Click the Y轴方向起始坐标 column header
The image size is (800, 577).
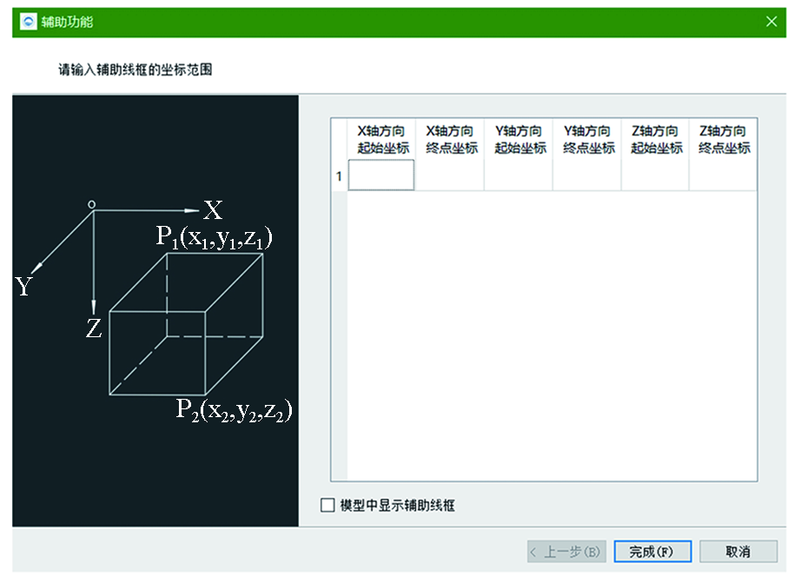pos(519,139)
